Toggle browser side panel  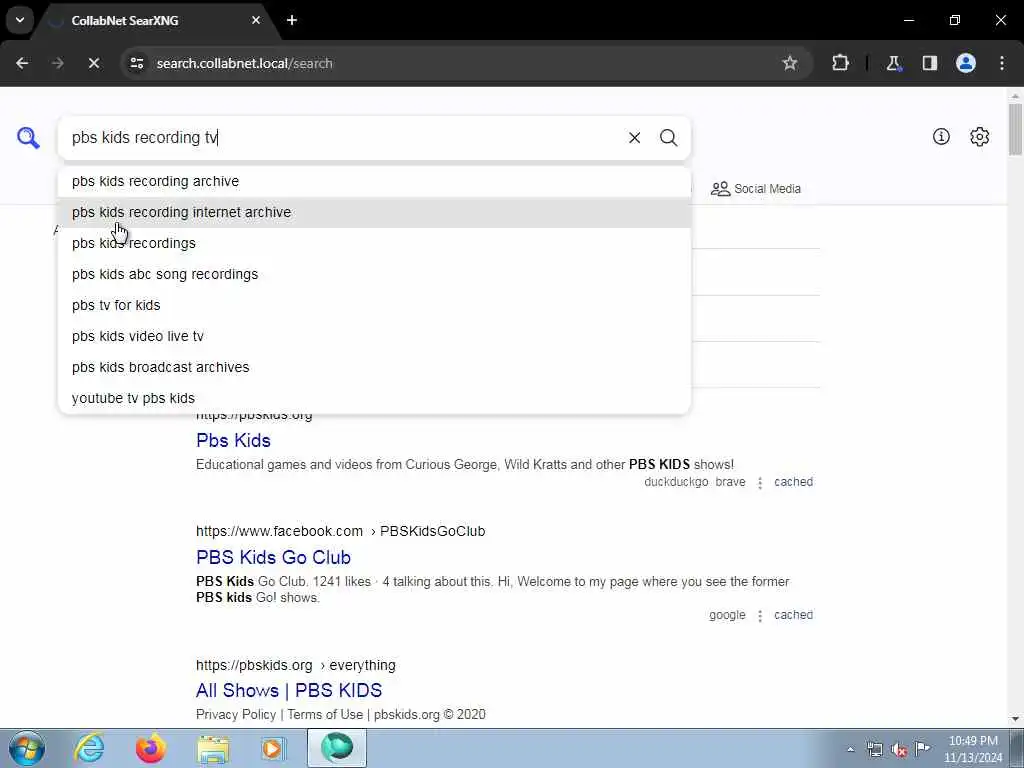pyautogui.click(x=929, y=63)
